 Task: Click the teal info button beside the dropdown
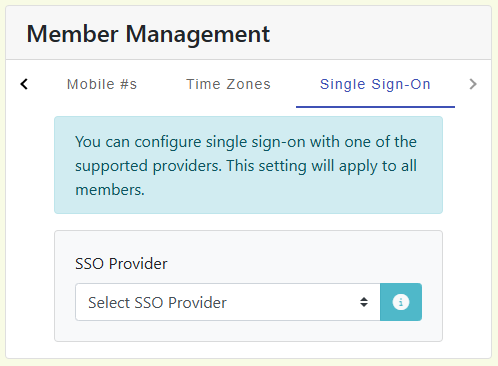click(401, 302)
